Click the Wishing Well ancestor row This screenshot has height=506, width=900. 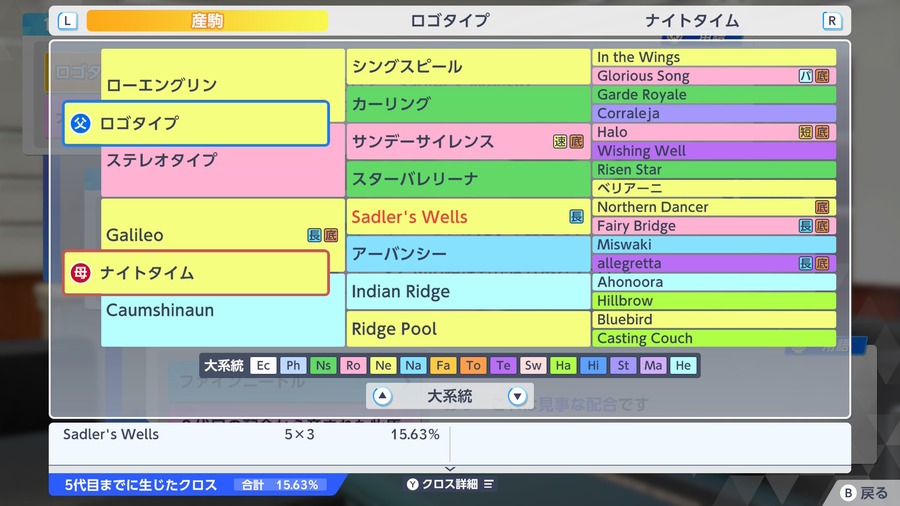(x=714, y=151)
